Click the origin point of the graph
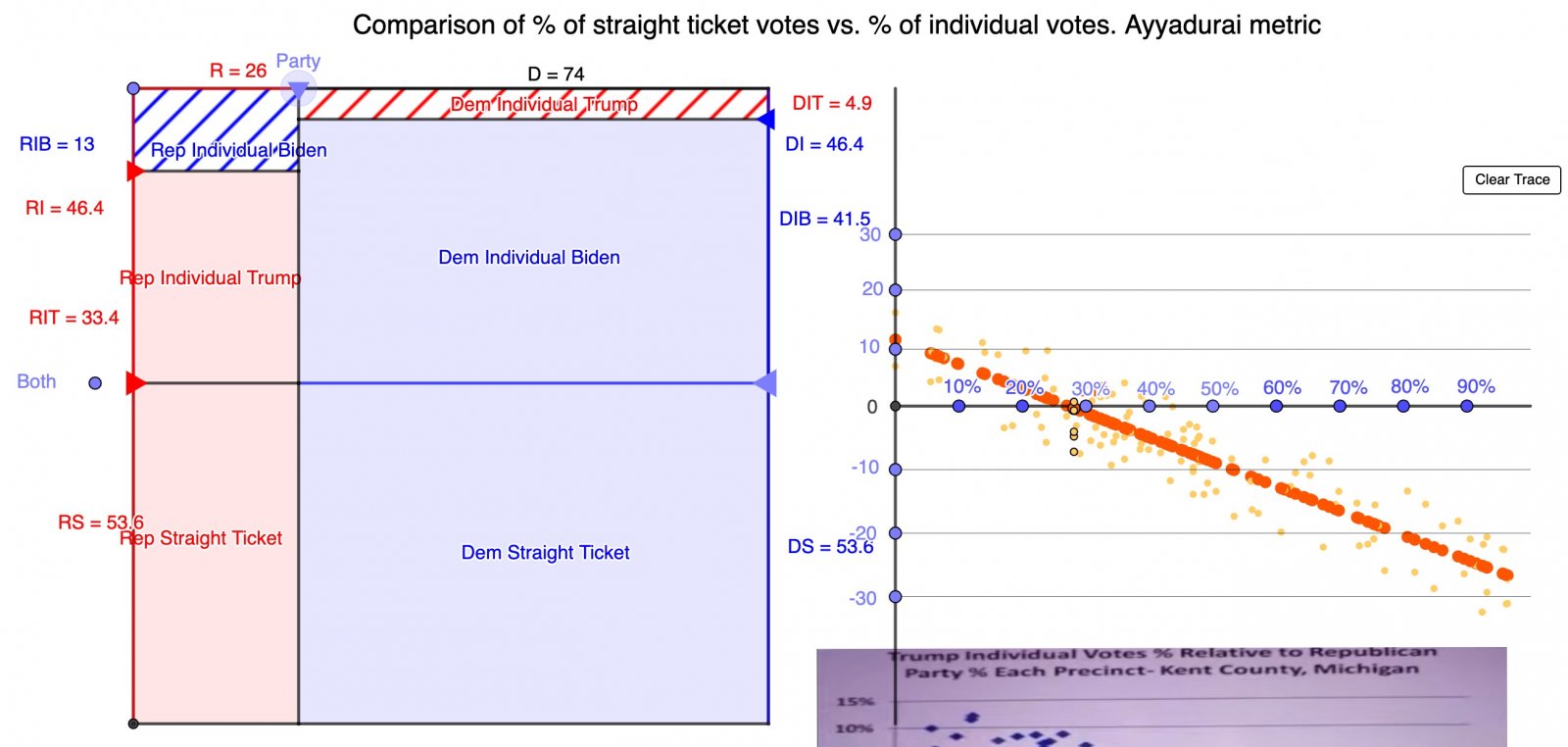 click(895, 406)
